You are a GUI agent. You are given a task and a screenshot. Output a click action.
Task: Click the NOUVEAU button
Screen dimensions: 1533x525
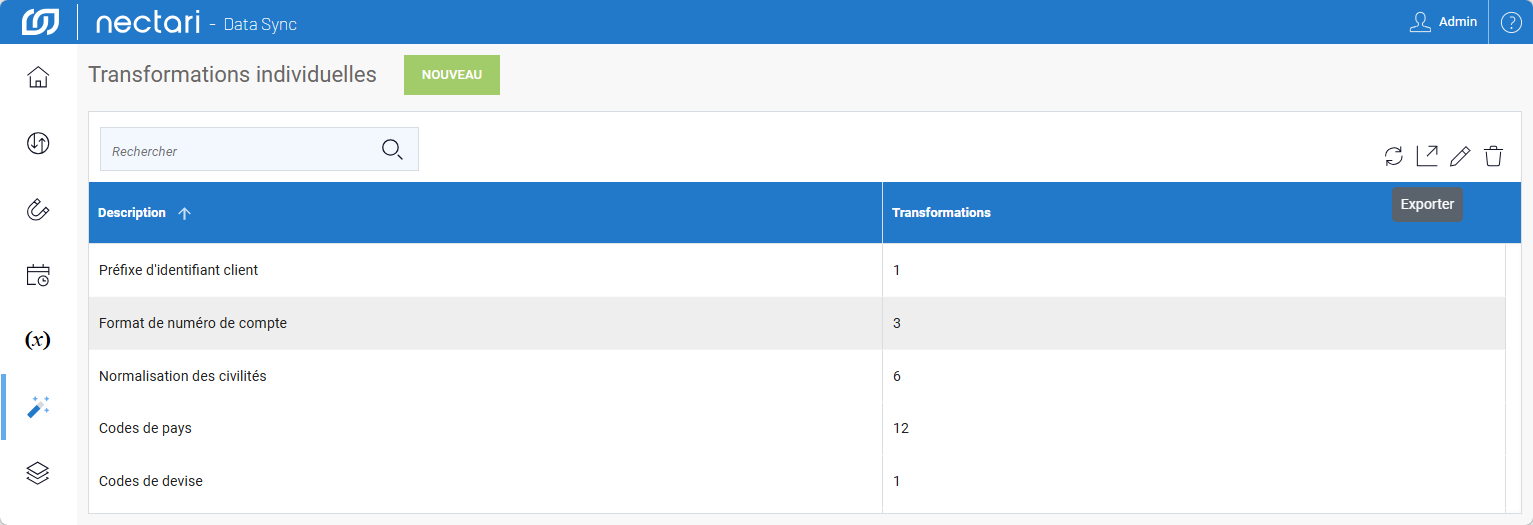coord(452,75)
